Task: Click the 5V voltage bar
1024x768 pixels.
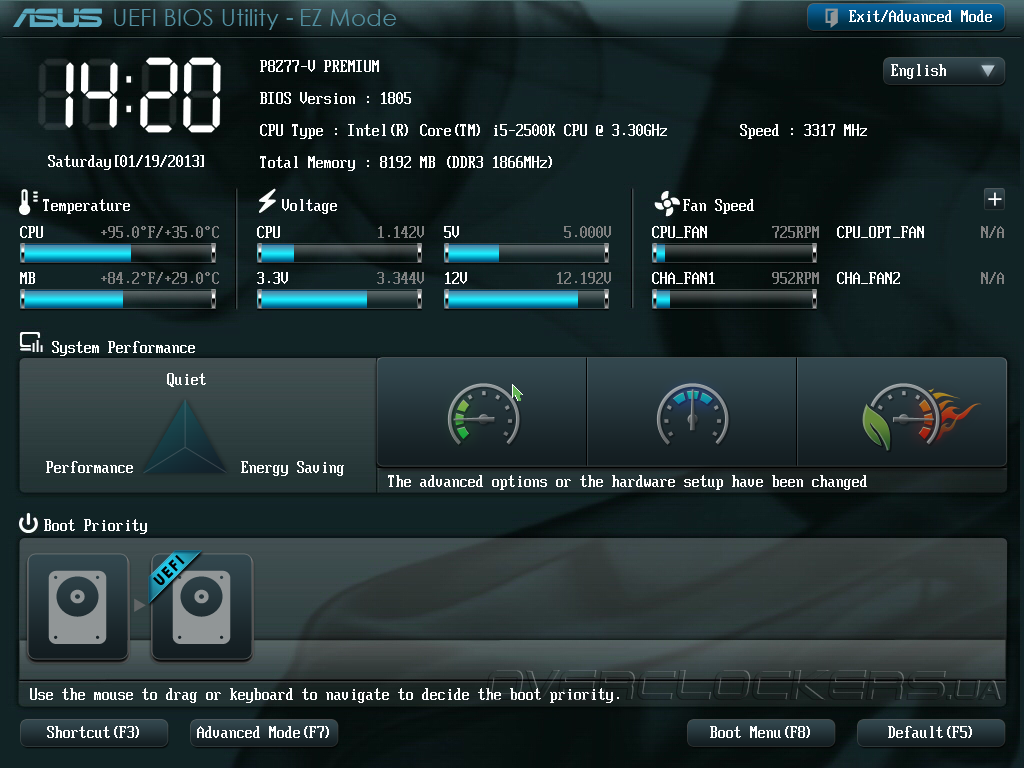Action: tap(526, 253)
